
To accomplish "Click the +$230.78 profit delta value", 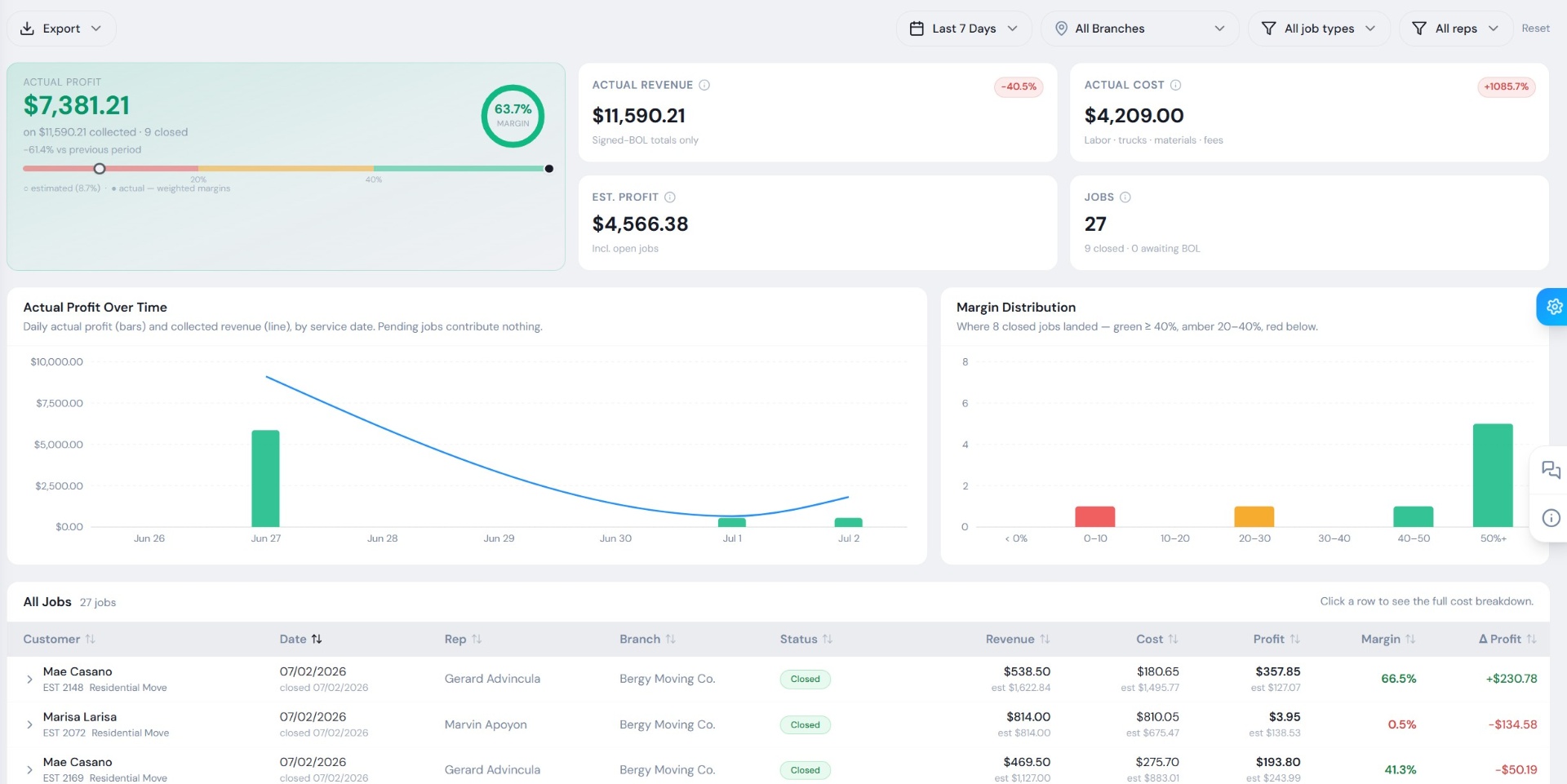I will click(x=1512, y=679).
